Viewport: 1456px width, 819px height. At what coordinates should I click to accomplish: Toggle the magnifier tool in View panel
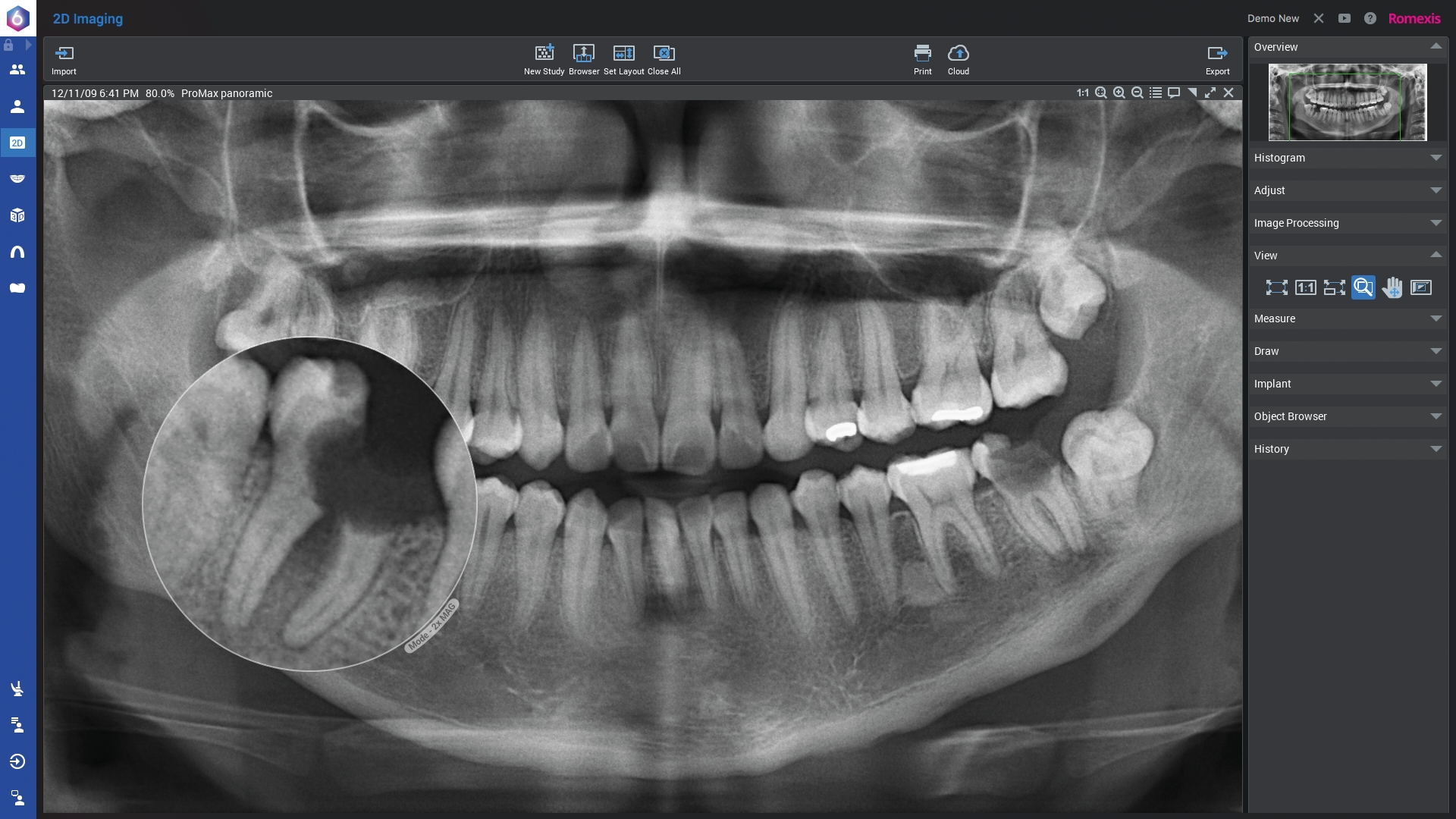[x=1363, y=287]
